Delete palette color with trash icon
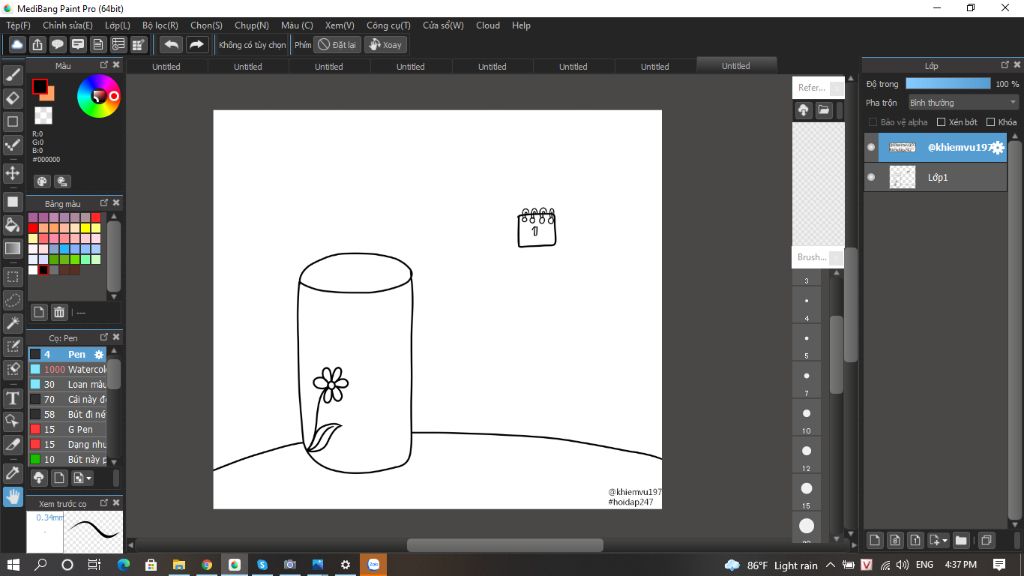 pyautogui.click(x=59, y=312)
